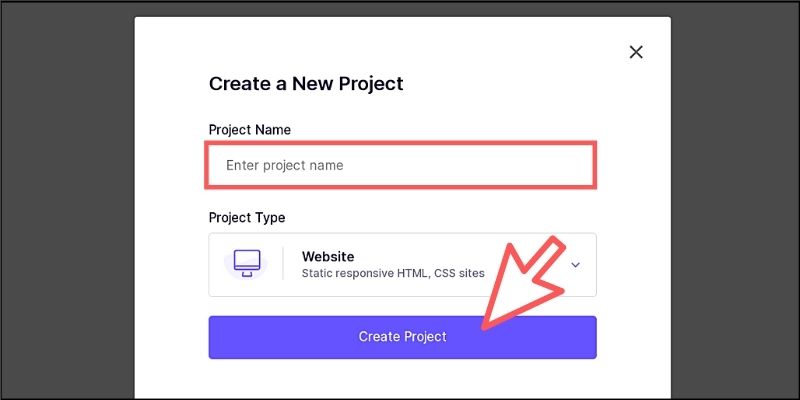
Task: Close the Create a New Project dialog
Action: (x=636, y=52)
